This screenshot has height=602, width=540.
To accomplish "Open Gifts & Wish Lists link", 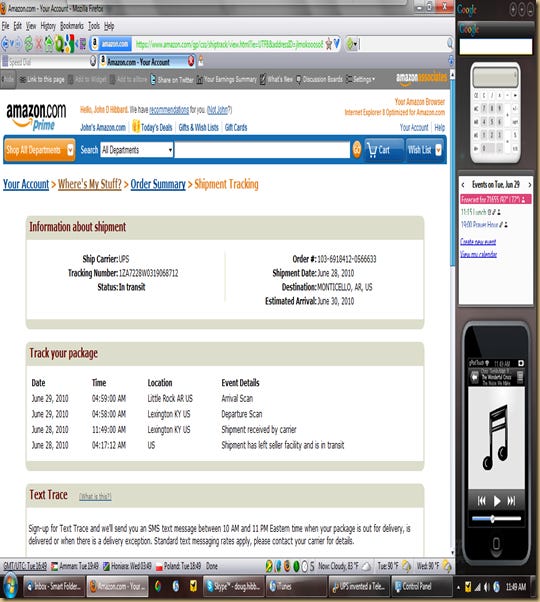I will [198, 127].
